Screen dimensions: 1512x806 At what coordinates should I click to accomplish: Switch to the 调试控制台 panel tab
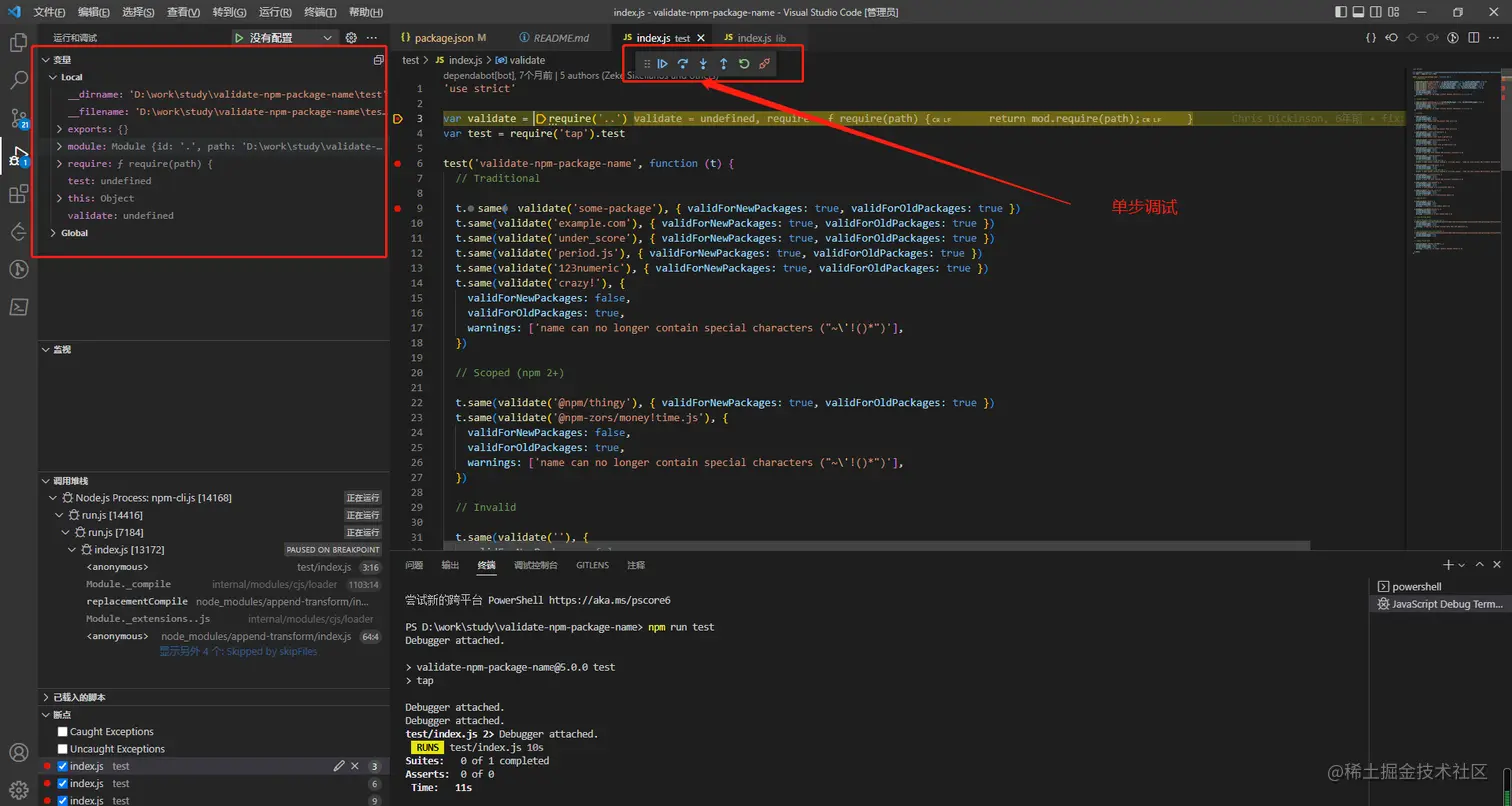tap(536, 565)
